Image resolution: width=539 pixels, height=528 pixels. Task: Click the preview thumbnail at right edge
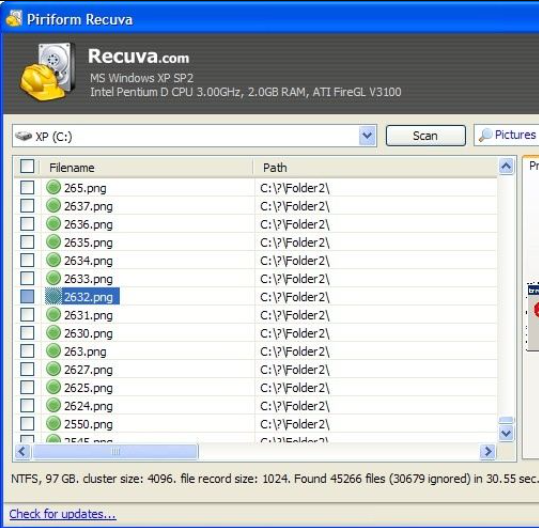coord(533,317)
